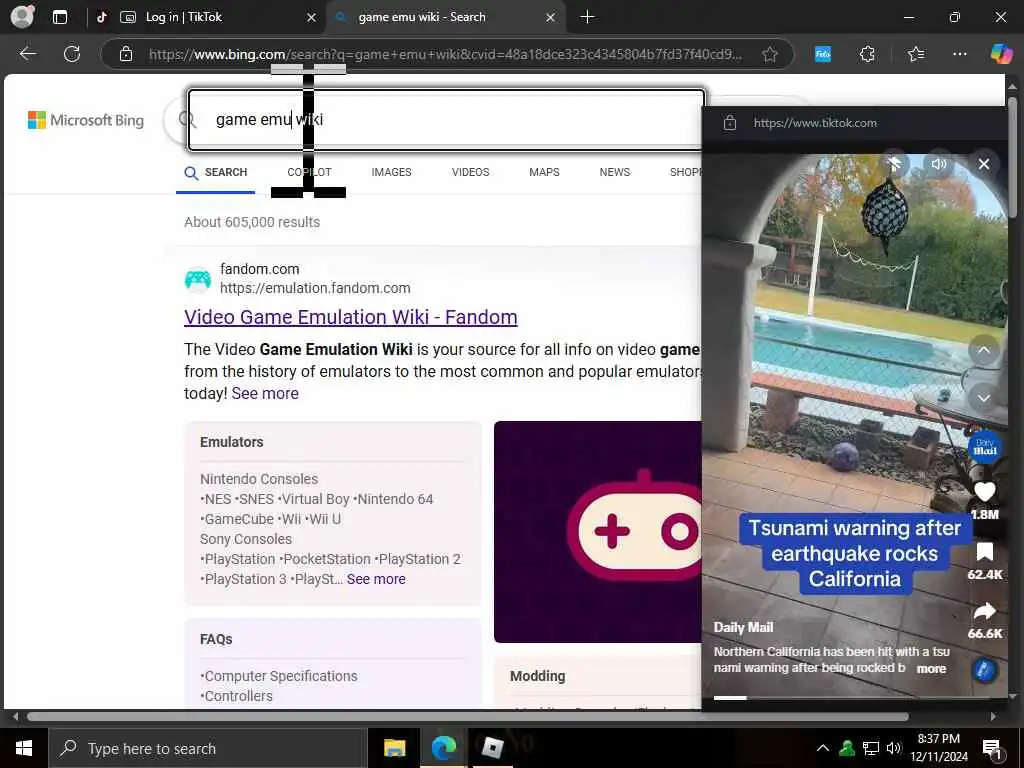Viewport: 1024px width, 768px height.
Task: Bookmark the TikTok video
Action: (x=984, y=552)
